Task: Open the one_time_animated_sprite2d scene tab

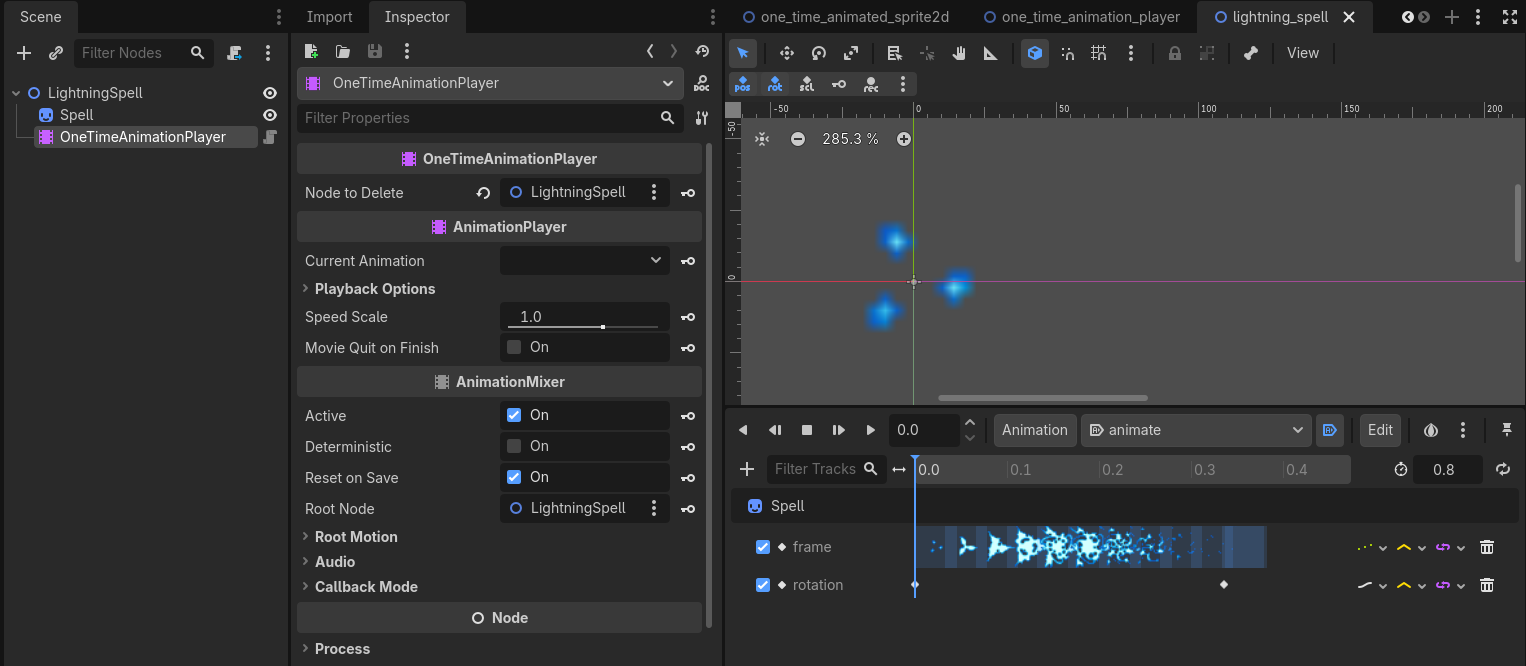Action: 845,17
